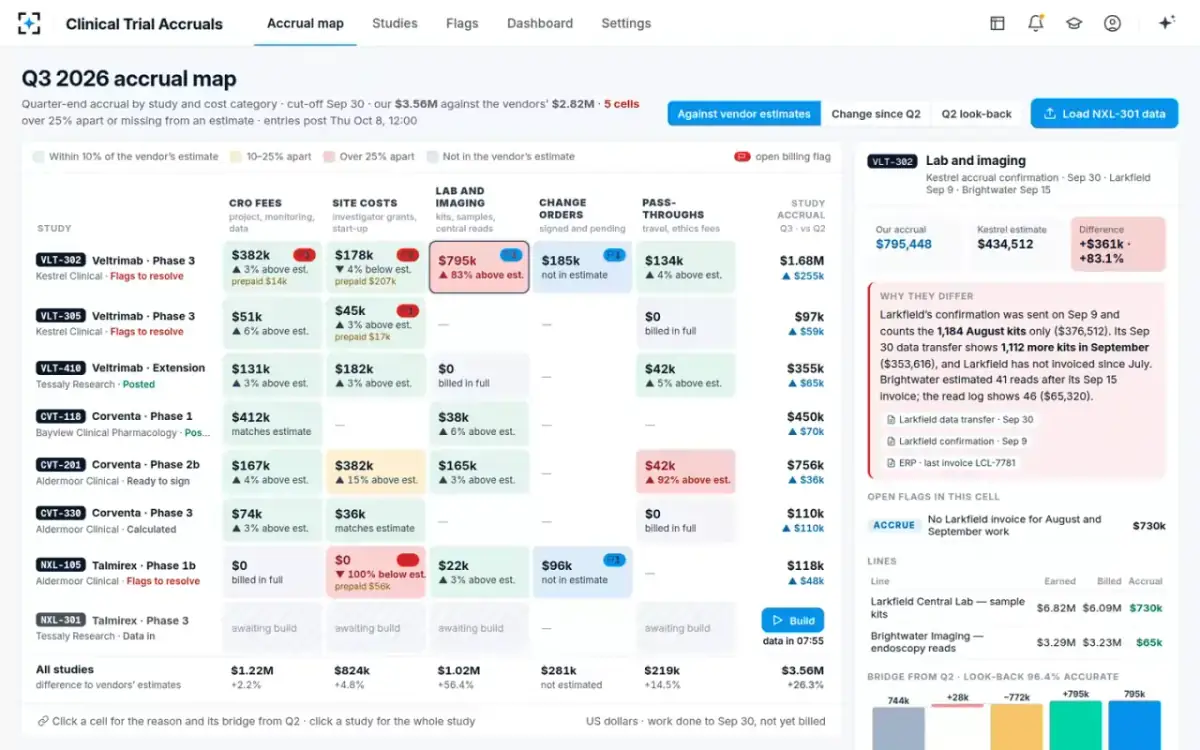1200x750 pixels.
Task: Click Load NXL-301 data button
Action: [1104, 113]
